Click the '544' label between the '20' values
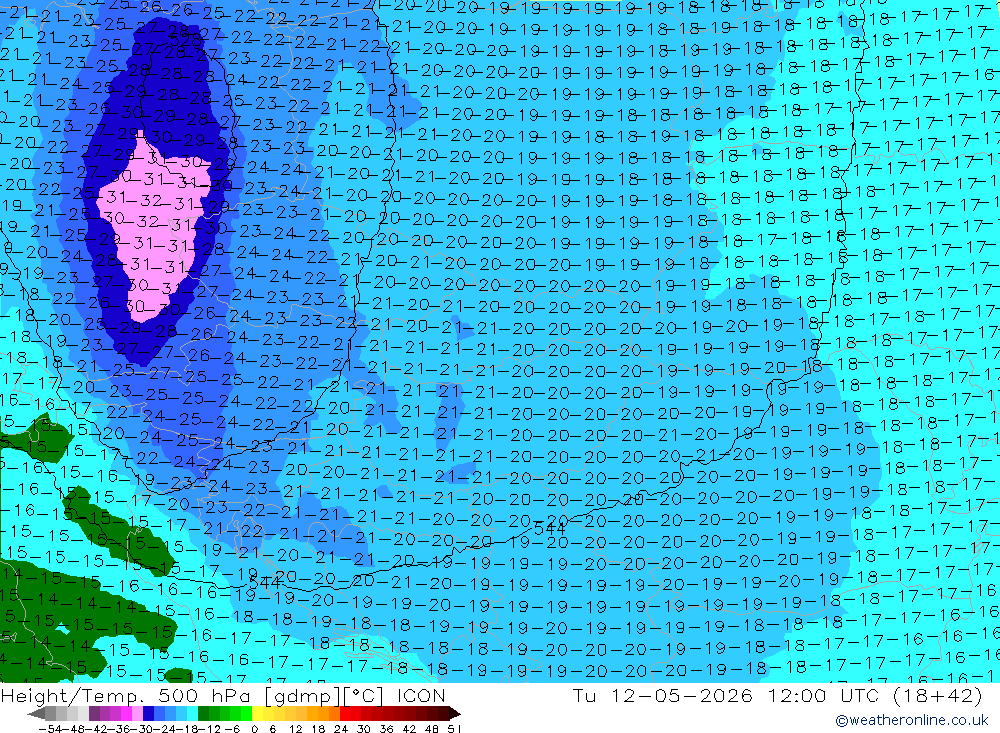 [x=549, y=529]
